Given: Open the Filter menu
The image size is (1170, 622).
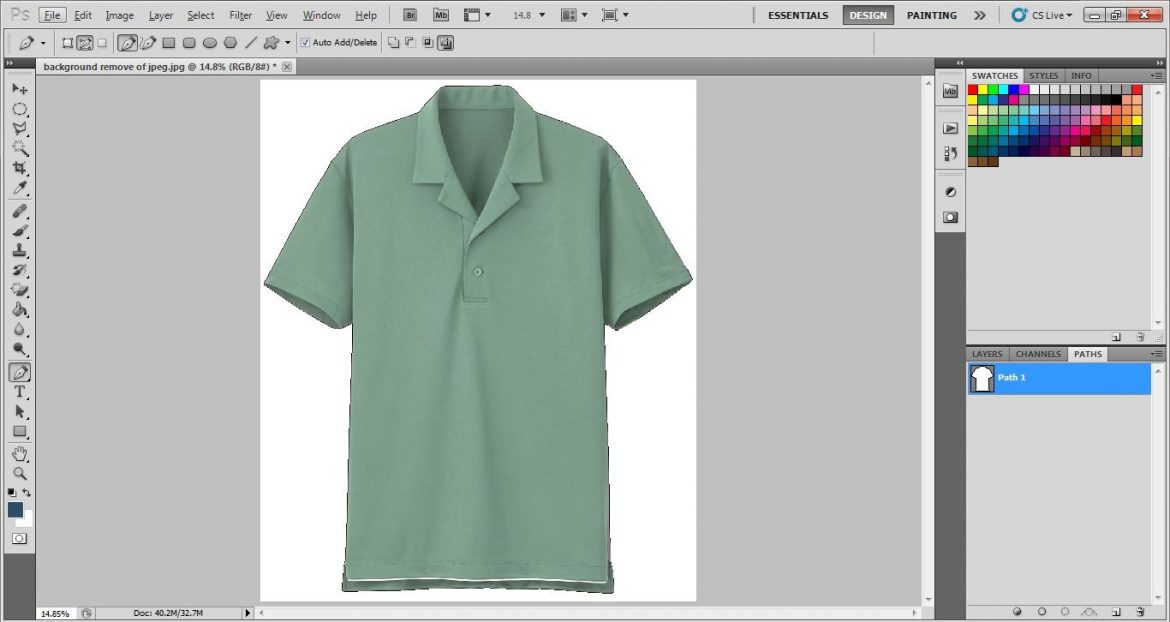Looking at the screenshot, I should click(240, 15).
